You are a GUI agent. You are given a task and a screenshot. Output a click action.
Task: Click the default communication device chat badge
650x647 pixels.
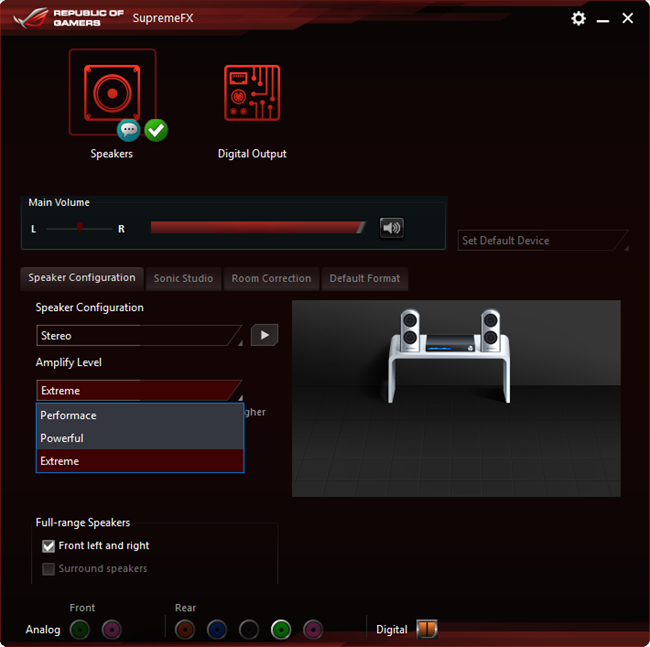coord(129,130)
